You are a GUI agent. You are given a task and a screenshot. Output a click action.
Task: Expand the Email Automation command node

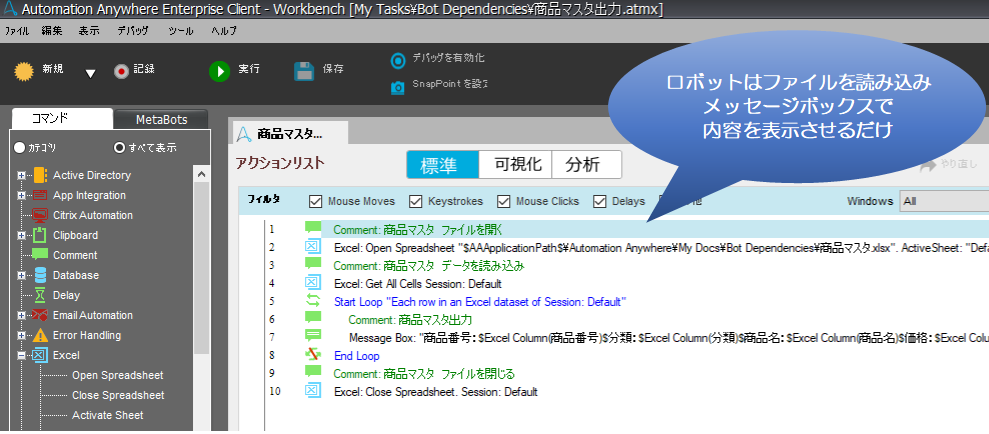click(21, 315)
